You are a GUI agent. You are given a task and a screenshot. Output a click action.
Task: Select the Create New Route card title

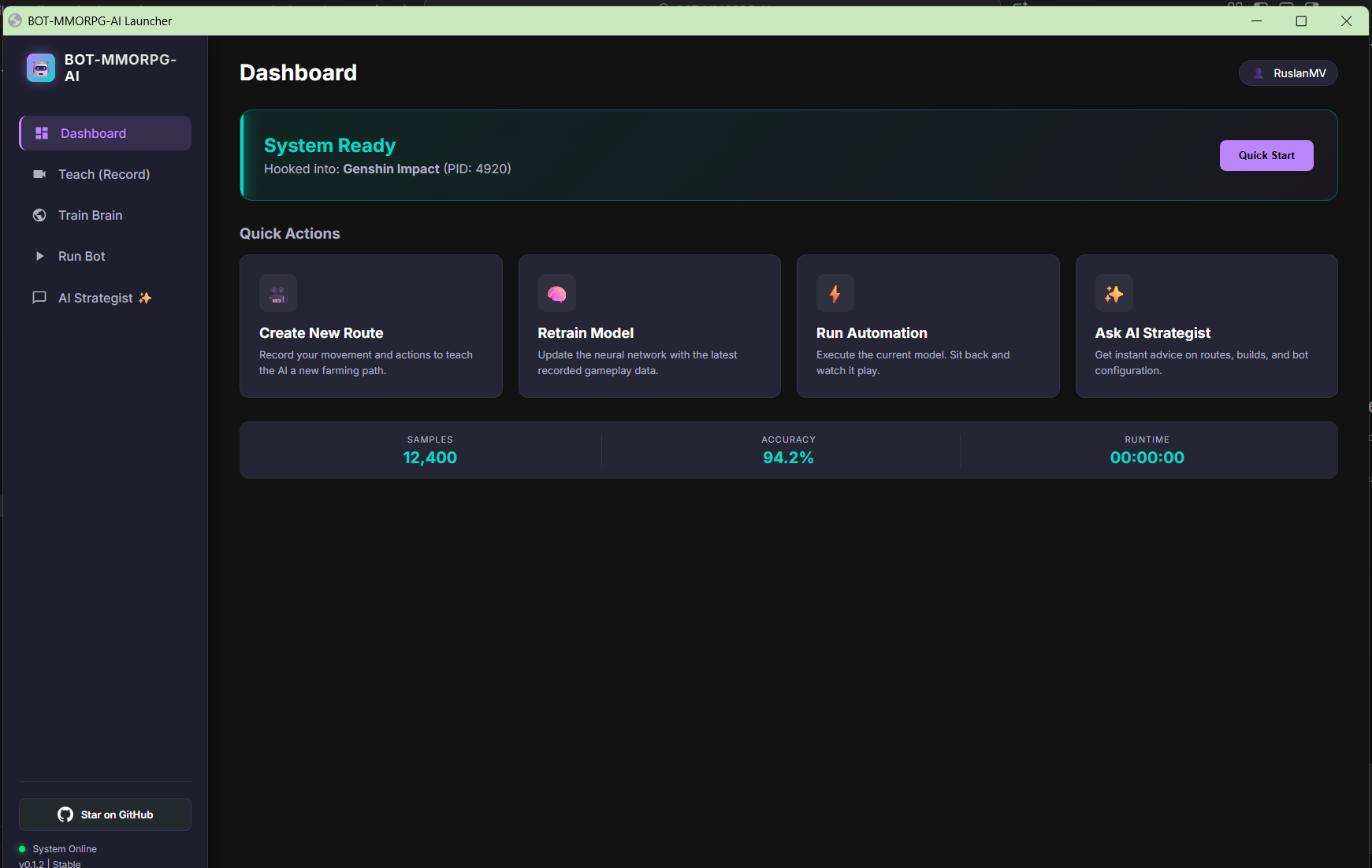click(322, 333)
